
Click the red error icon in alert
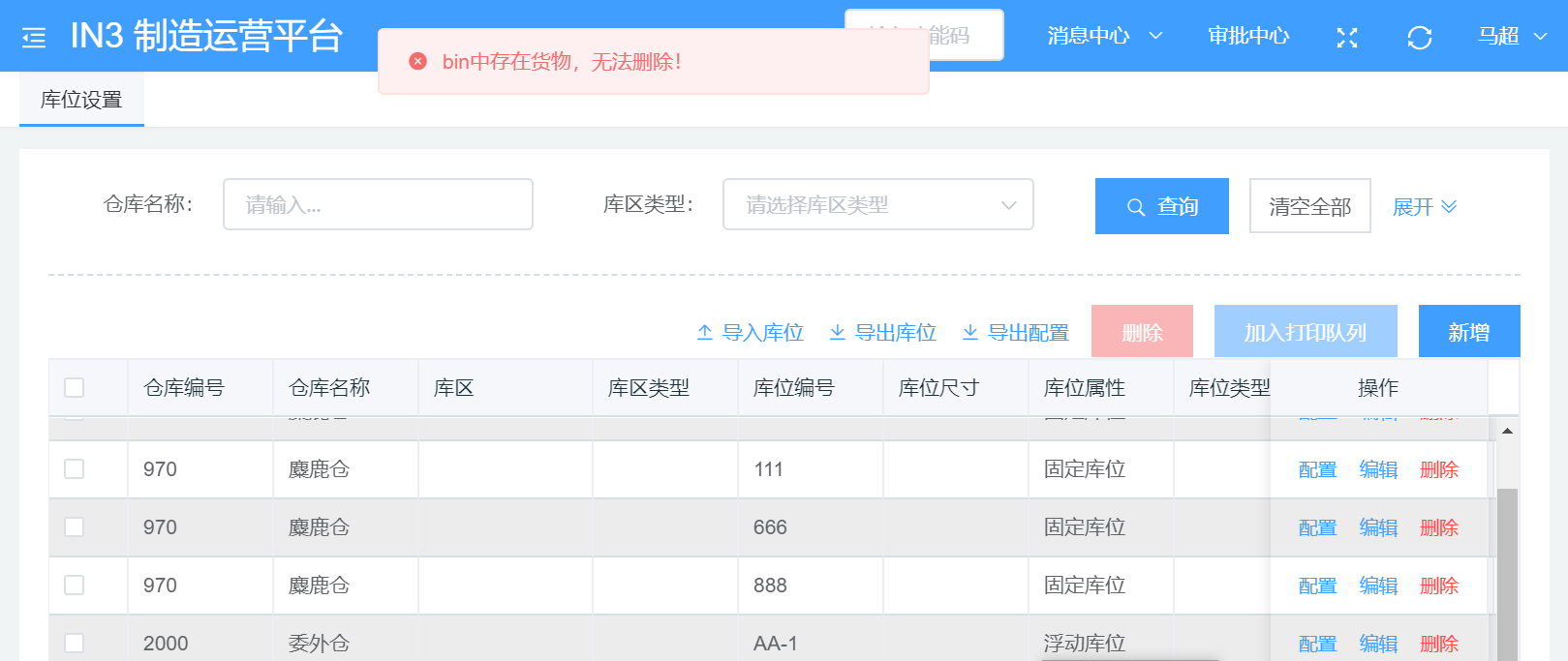pos(417,62)
